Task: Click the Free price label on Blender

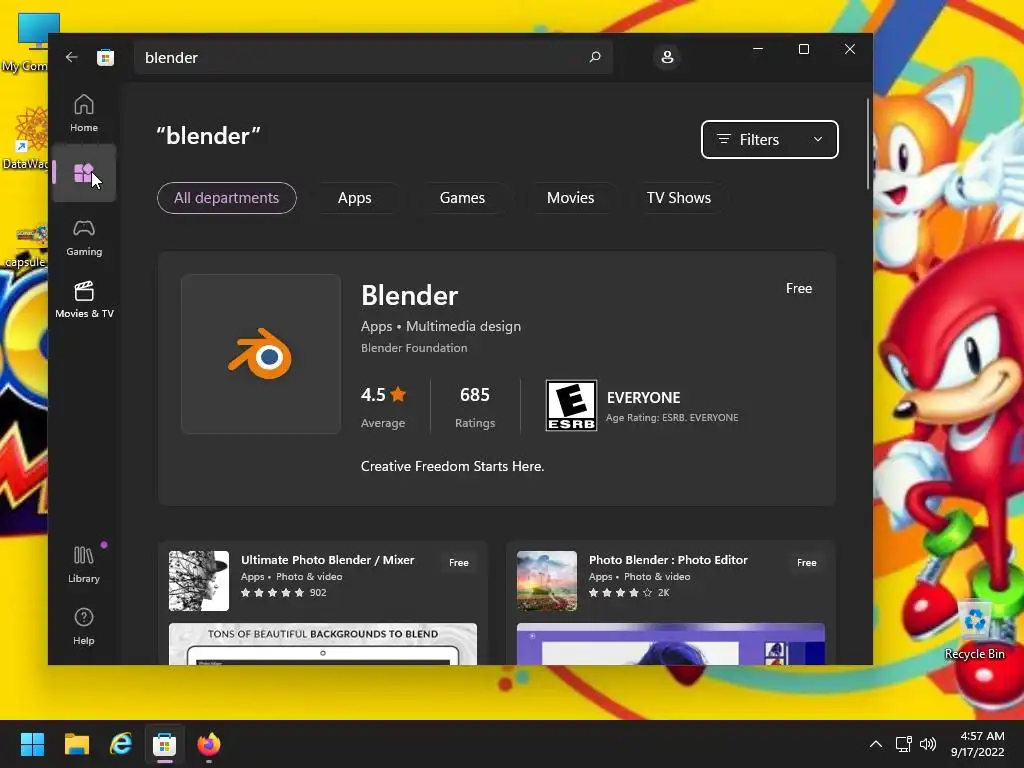Action: 799,288
